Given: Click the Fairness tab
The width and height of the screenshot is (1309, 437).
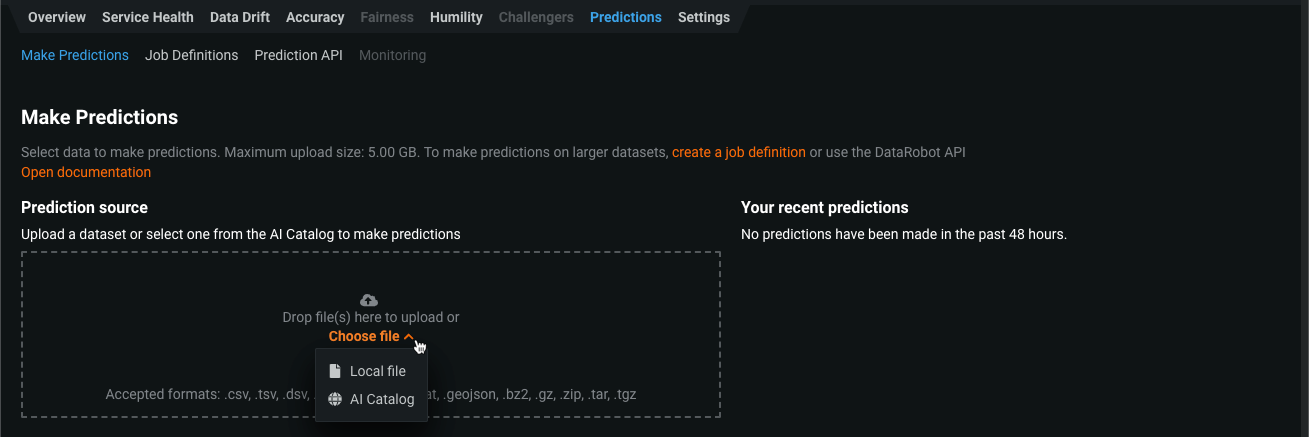Looking at the screenshot, I should point(387,17).
